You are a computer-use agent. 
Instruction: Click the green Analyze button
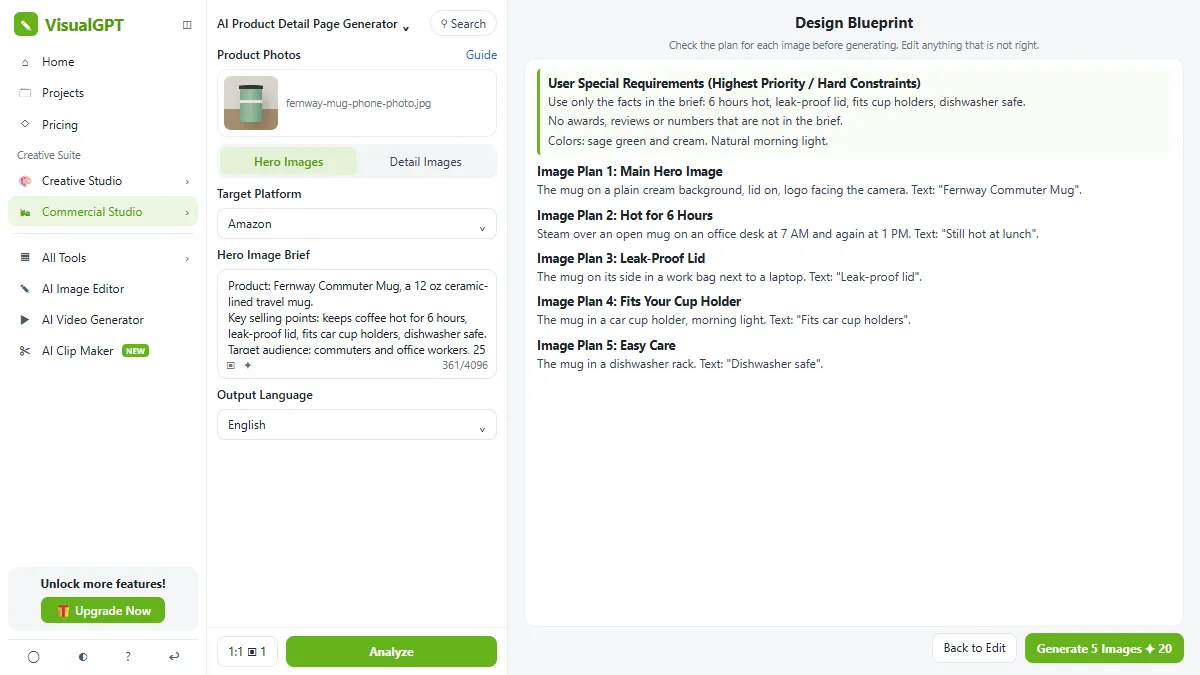391,652
